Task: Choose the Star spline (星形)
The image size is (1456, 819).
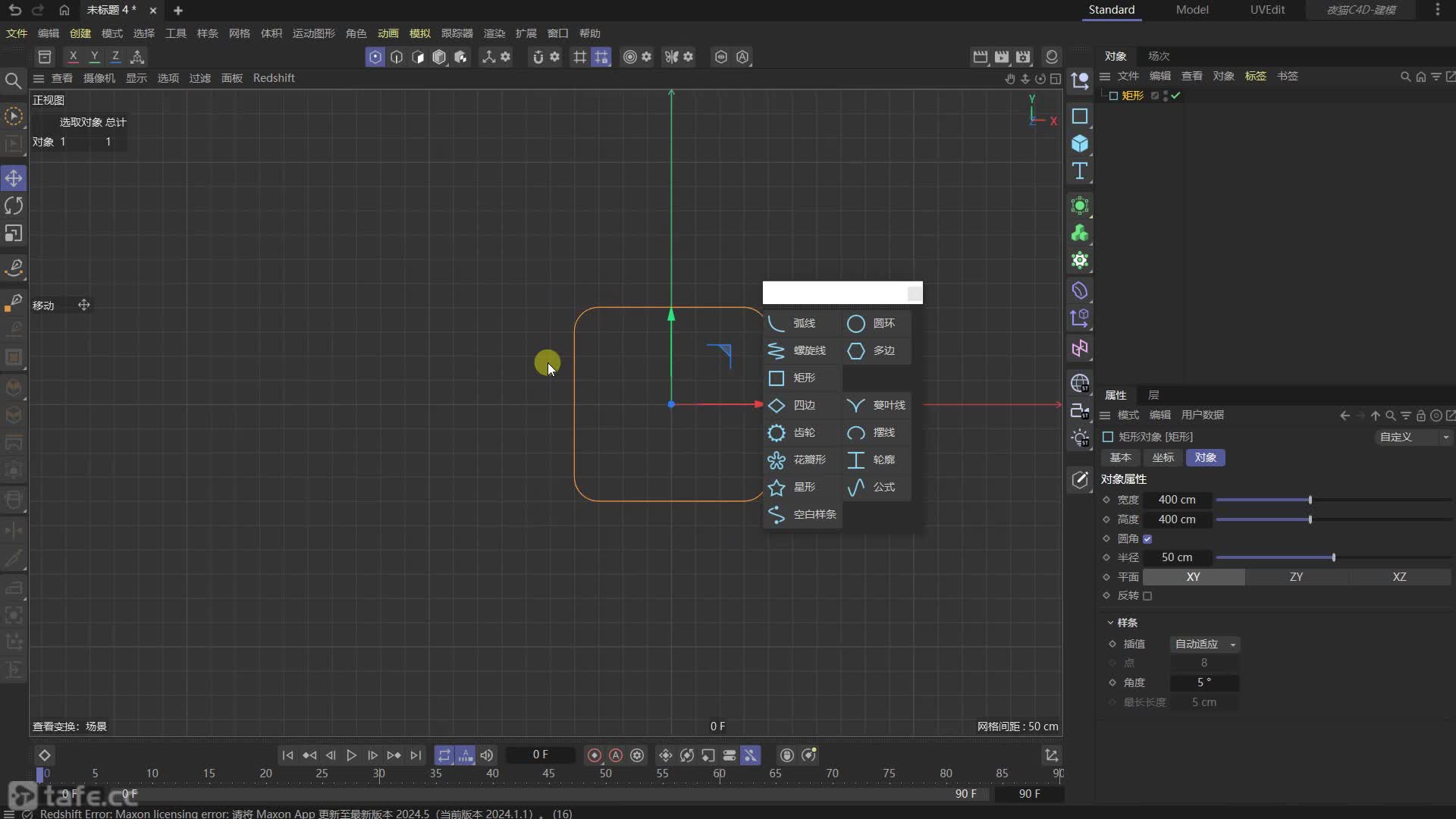Action: (802, 487)
